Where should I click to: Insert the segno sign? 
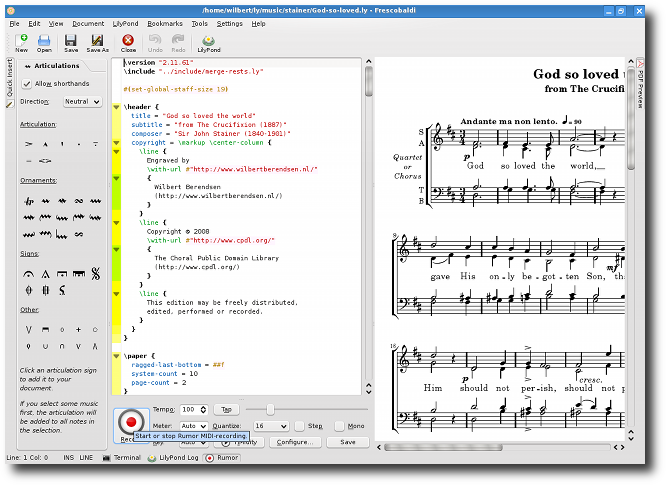coord(96,274)
